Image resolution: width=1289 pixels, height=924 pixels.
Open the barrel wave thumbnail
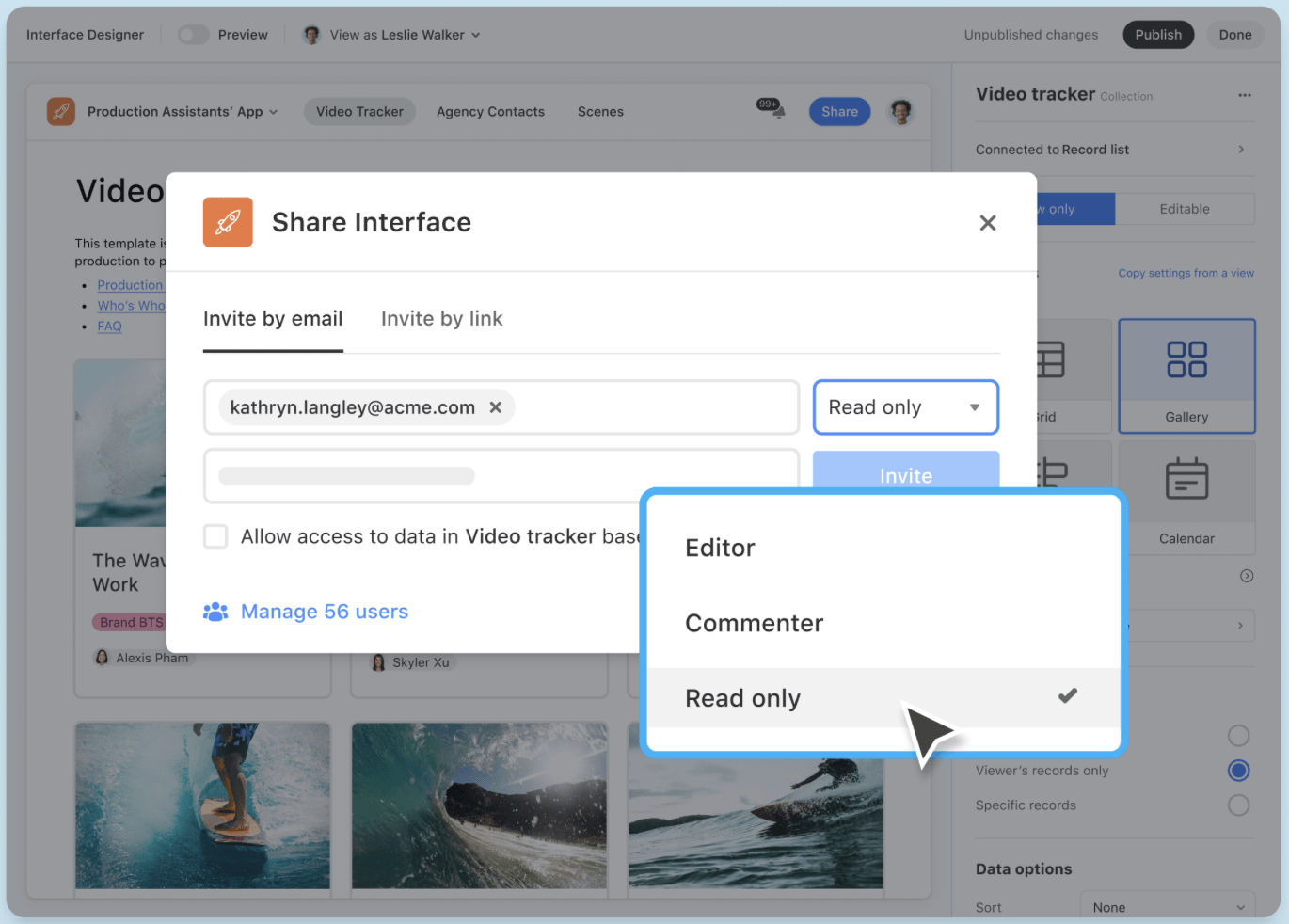479,805
